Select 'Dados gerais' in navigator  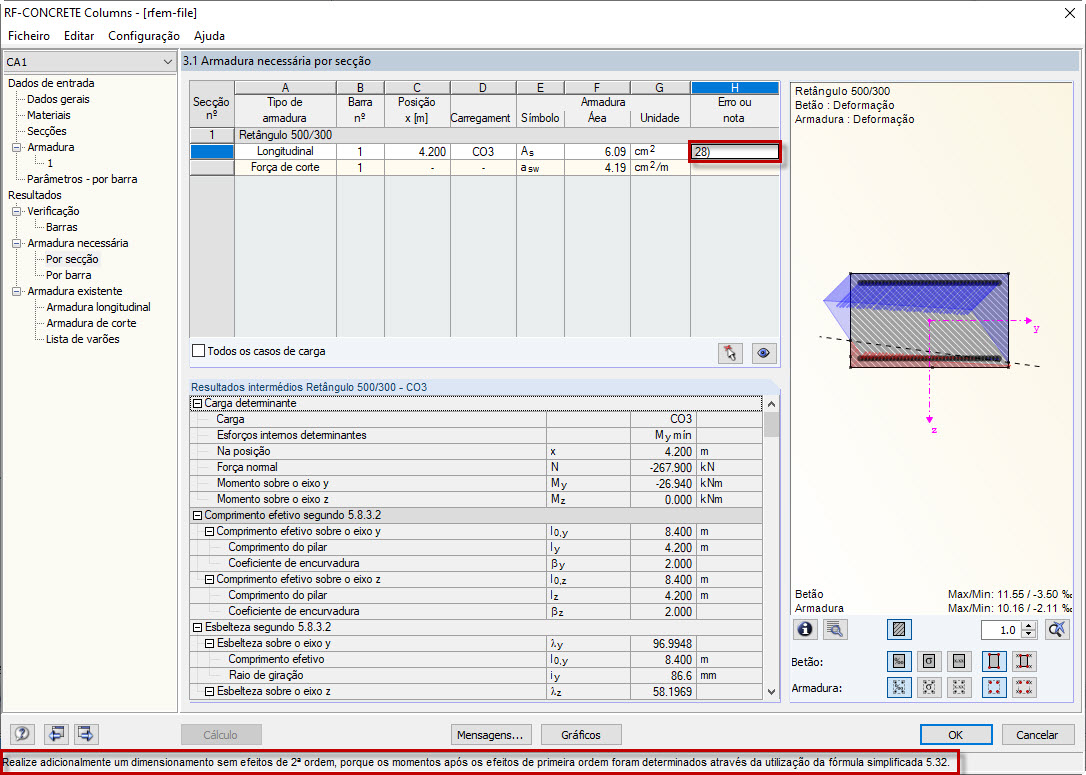[58, 99]
